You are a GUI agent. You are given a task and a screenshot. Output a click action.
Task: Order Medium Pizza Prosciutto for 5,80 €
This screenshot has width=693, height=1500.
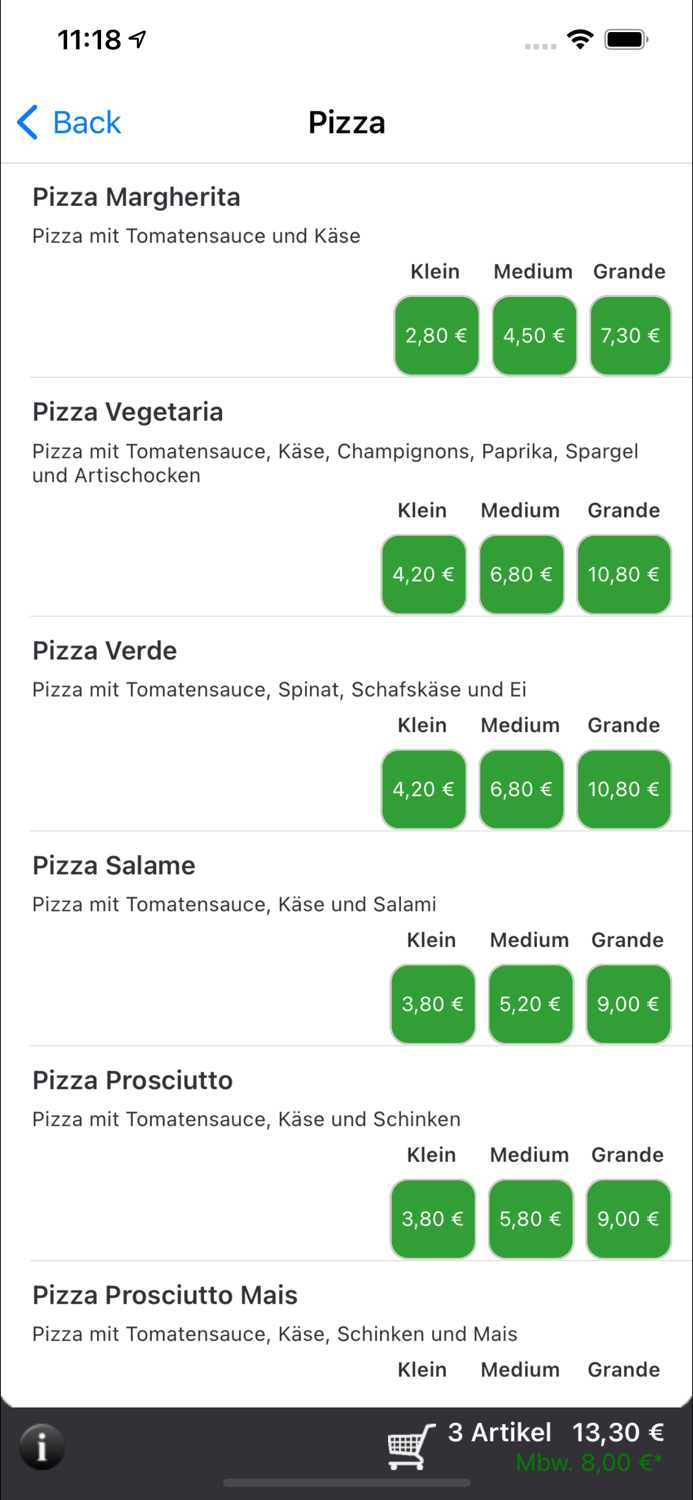coord(530,1219)
